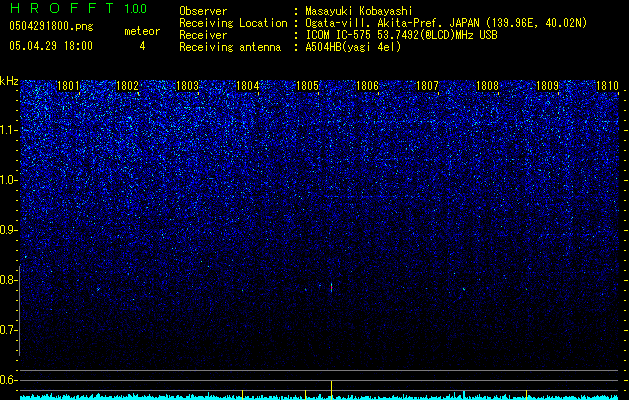Click the 1801 time axis label

coord(68,85)
